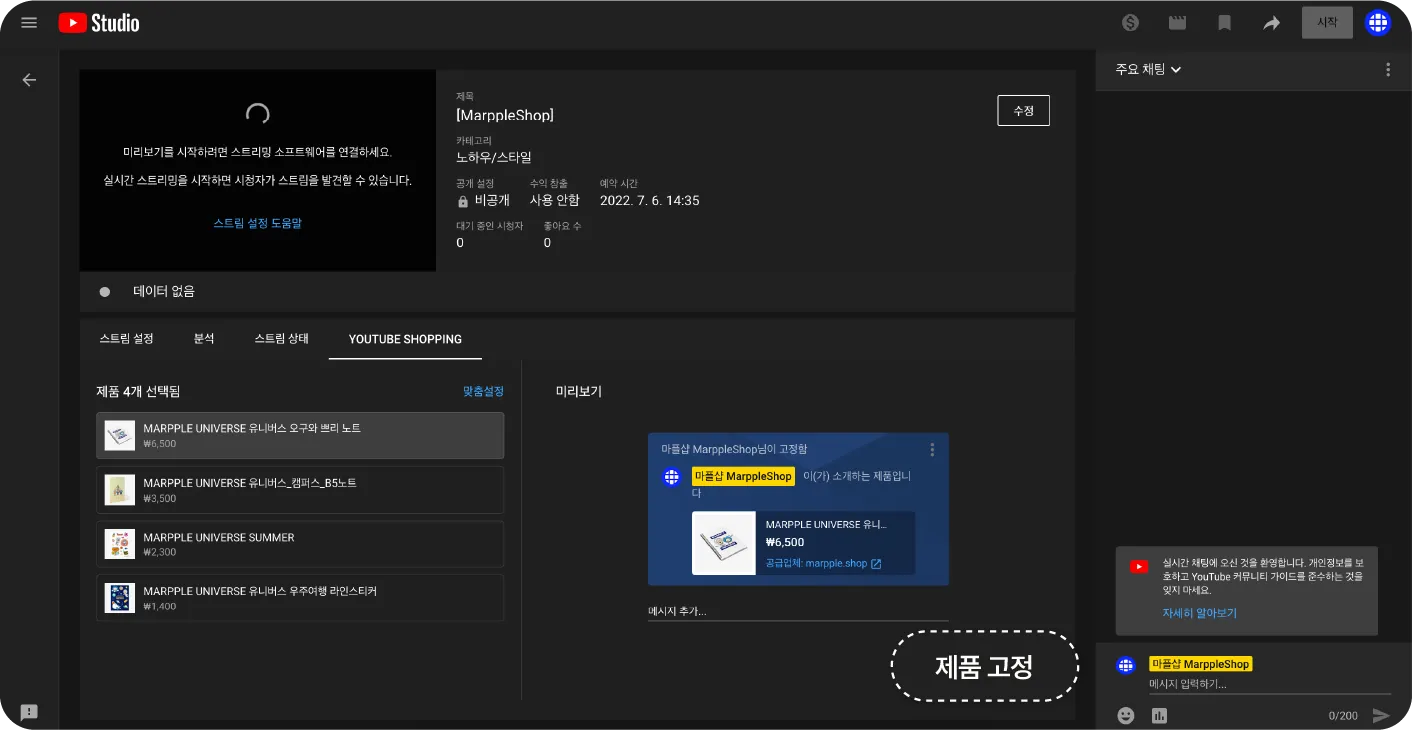Screen dimensions: 1412x730
Task: Click the 우주여행 라인스티커 product thumbnail
Action: [120, 598]
